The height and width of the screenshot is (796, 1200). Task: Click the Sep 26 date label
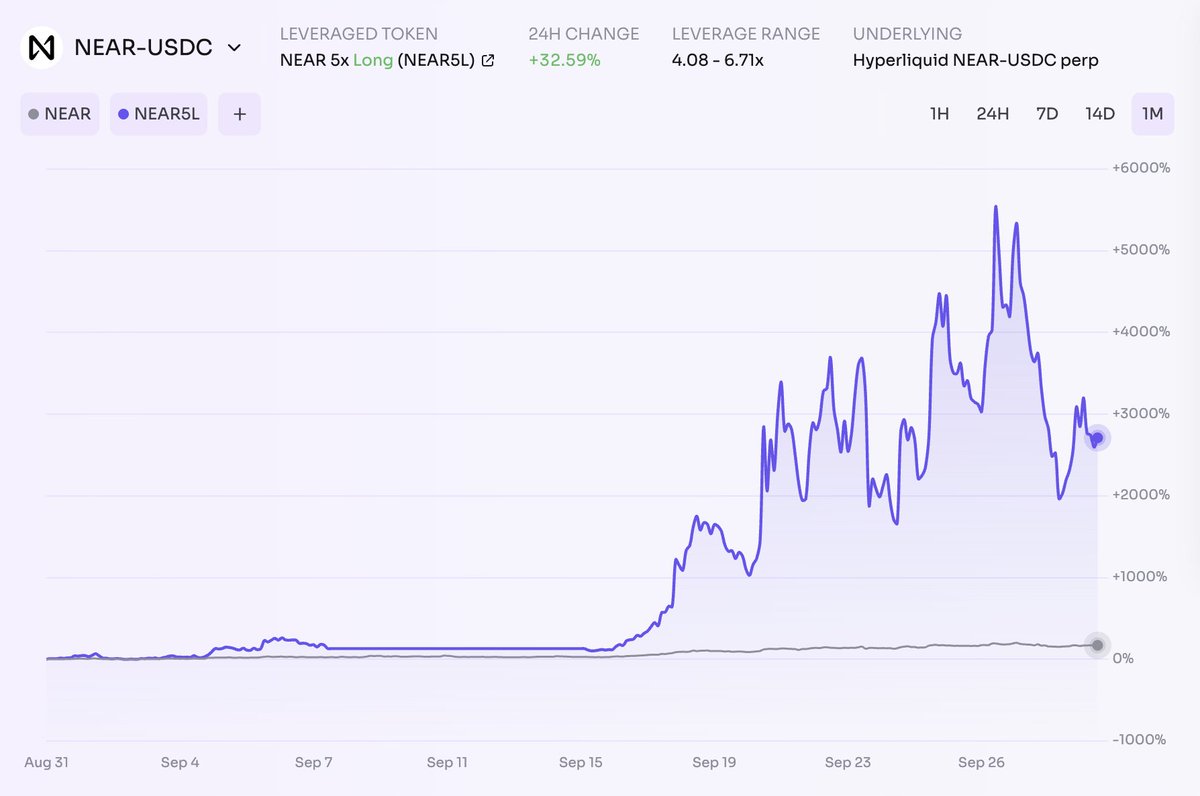tap(981, 762)
